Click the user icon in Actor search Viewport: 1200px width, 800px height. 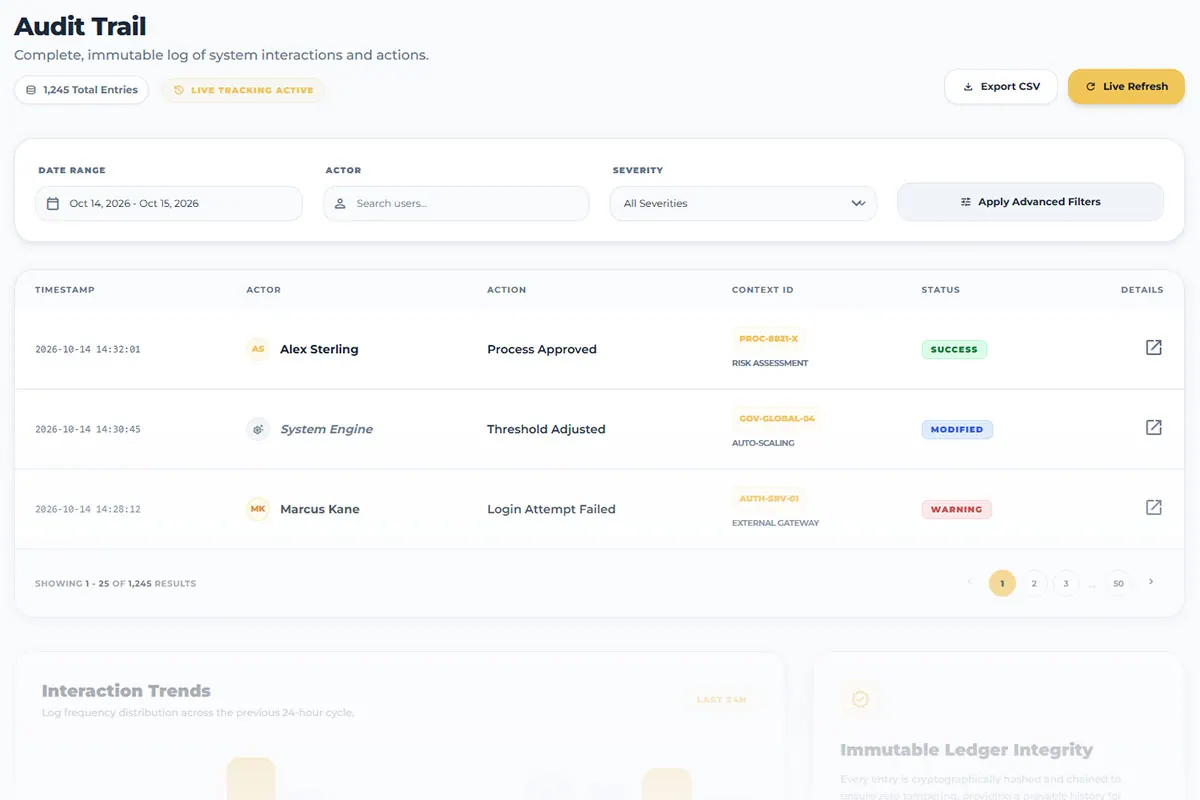(x=340, y=203)
